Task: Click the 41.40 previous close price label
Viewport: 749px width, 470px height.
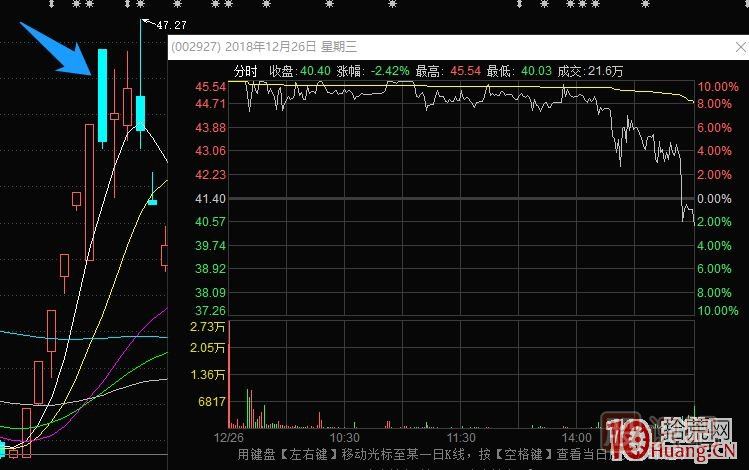Action: click(210, 199)
